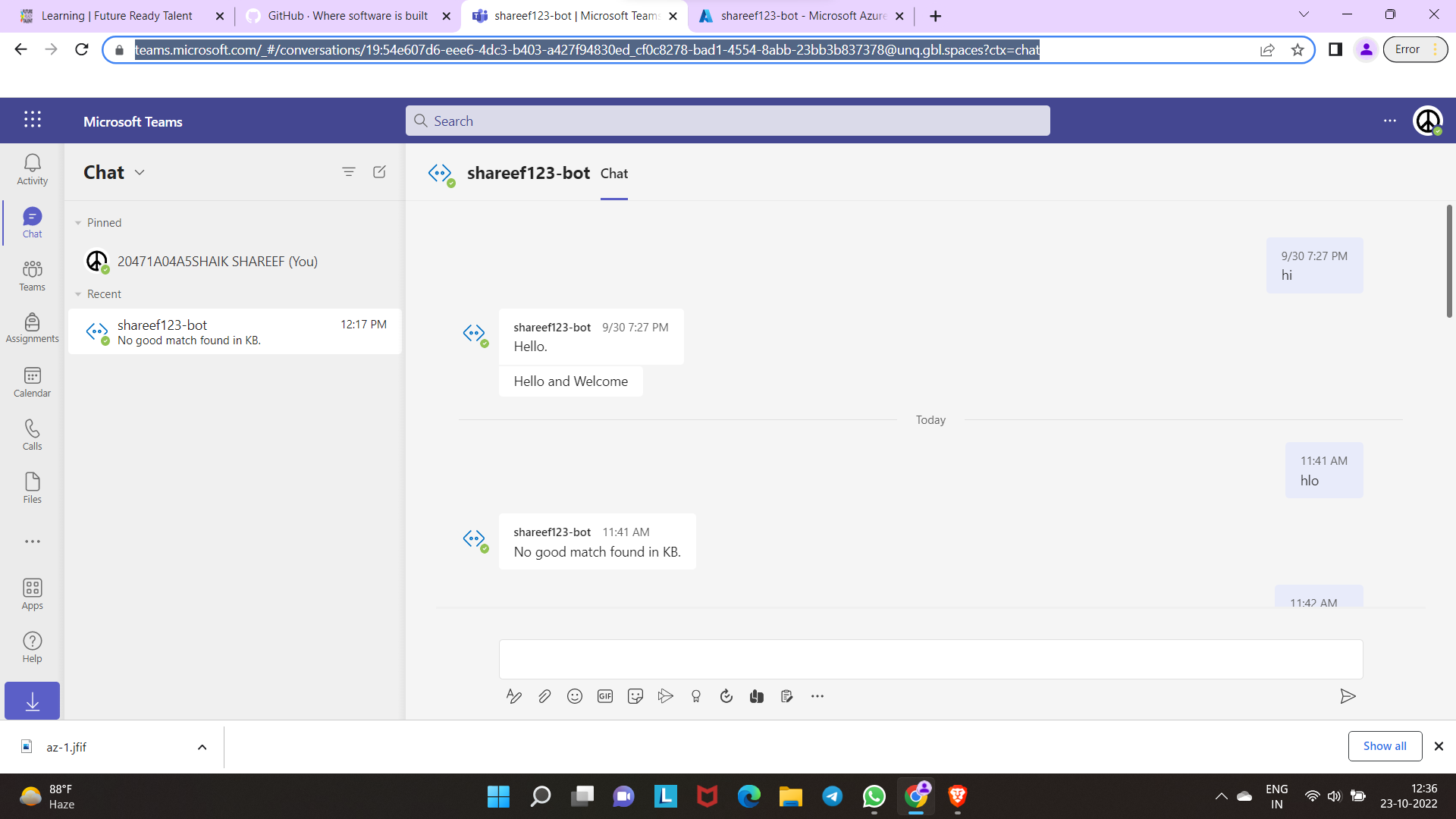
Task: Open Assignments in the sidebar
Action: click(32, 328)
